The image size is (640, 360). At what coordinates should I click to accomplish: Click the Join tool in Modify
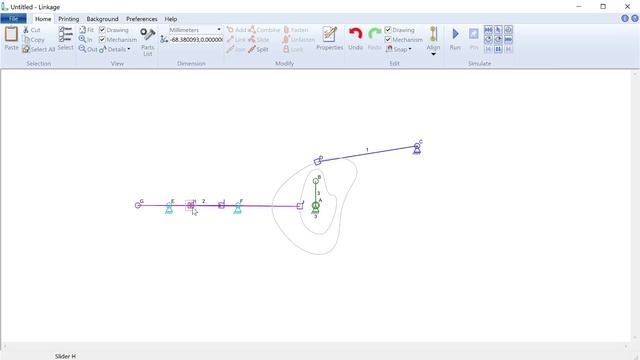pos(236,49)
